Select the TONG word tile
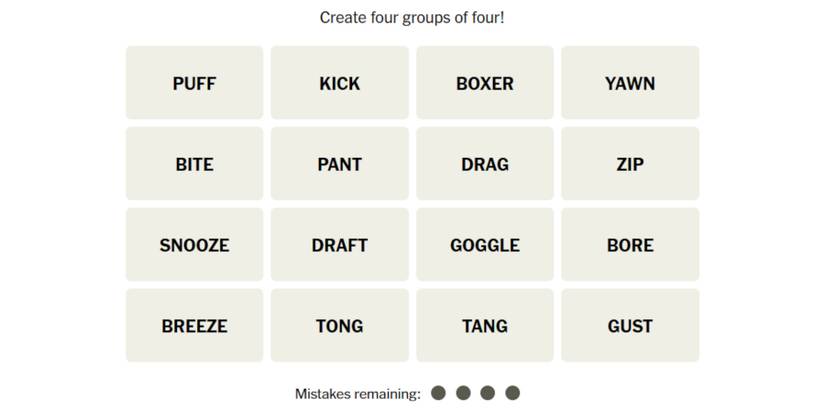The height and width of the screenshot is (413, 825). tap(339, 326)
